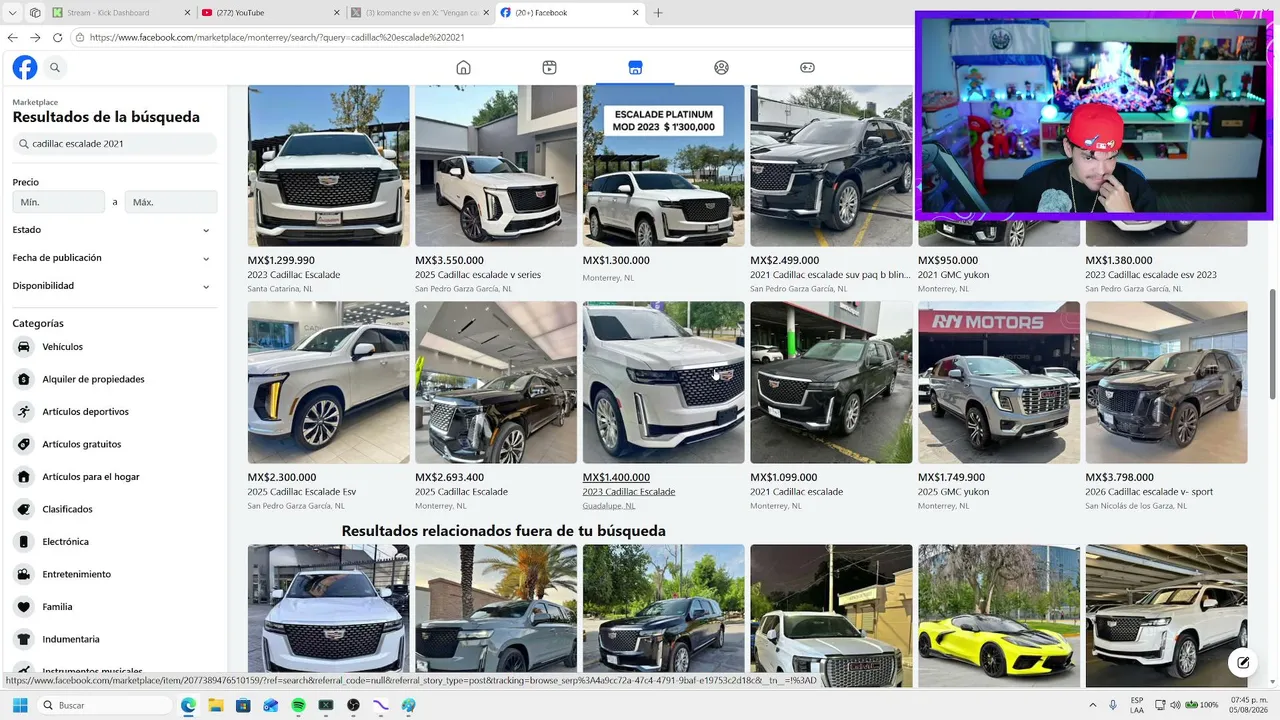Click the Marketplace search box with cadillac escalade 2021
The height and width of the screenshot is (720, 1280).
click(x=115, y=144)
